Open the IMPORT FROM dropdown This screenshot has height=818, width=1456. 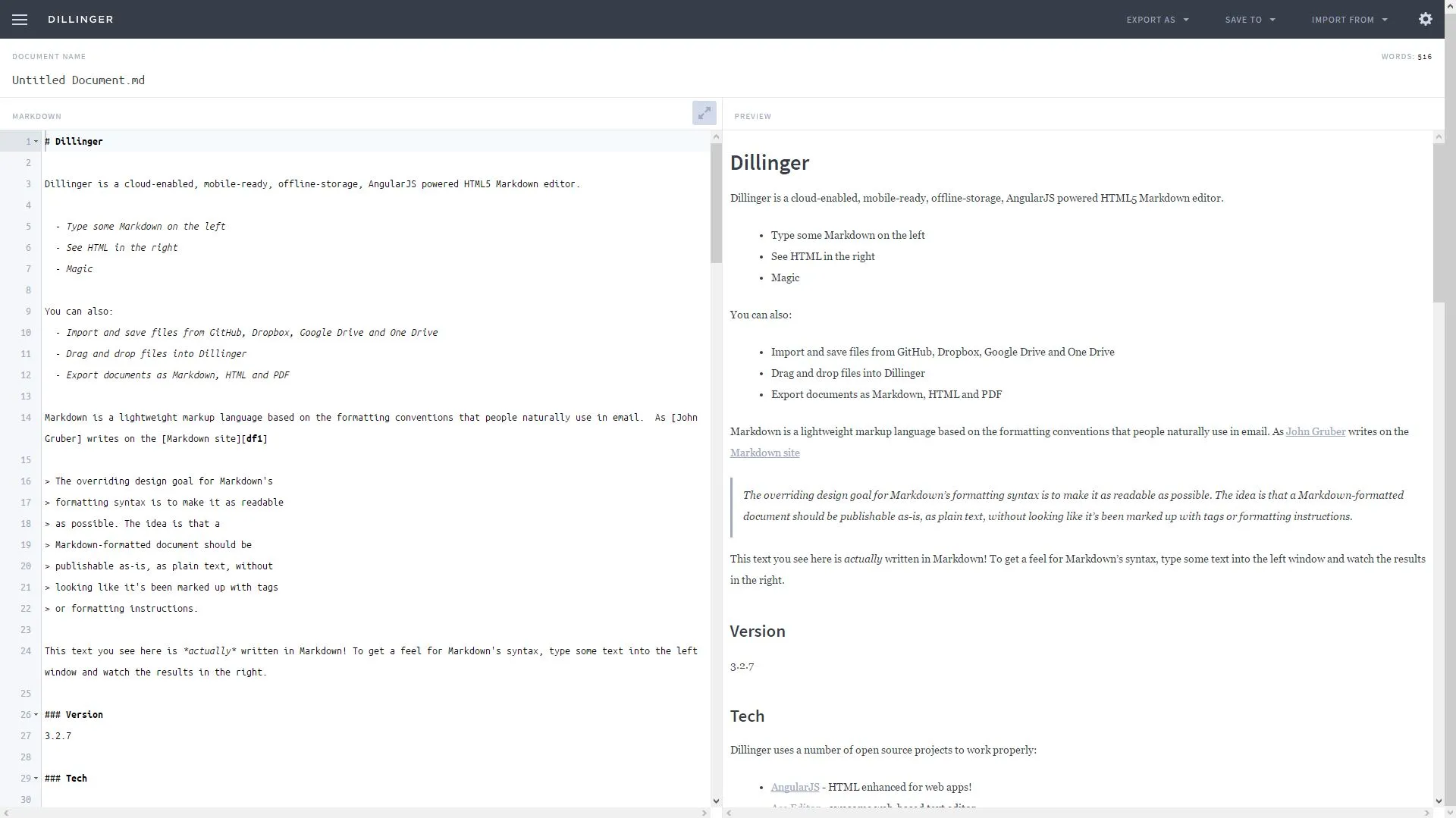point(1349,19)
